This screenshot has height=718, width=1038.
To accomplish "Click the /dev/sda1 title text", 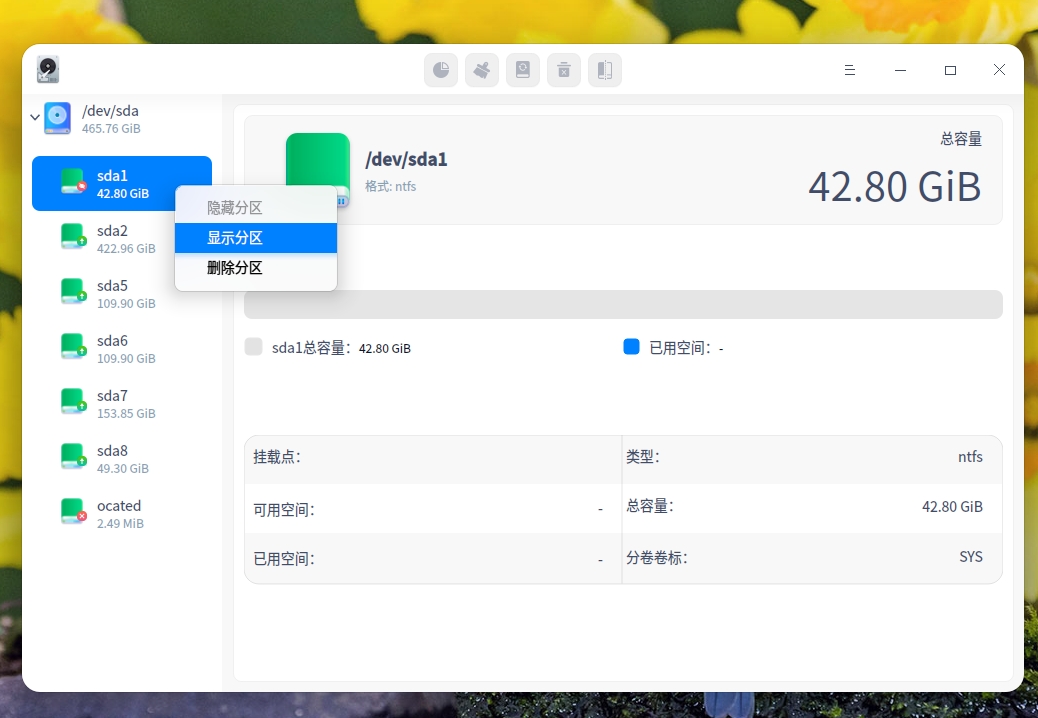I will tap(406, 159).
